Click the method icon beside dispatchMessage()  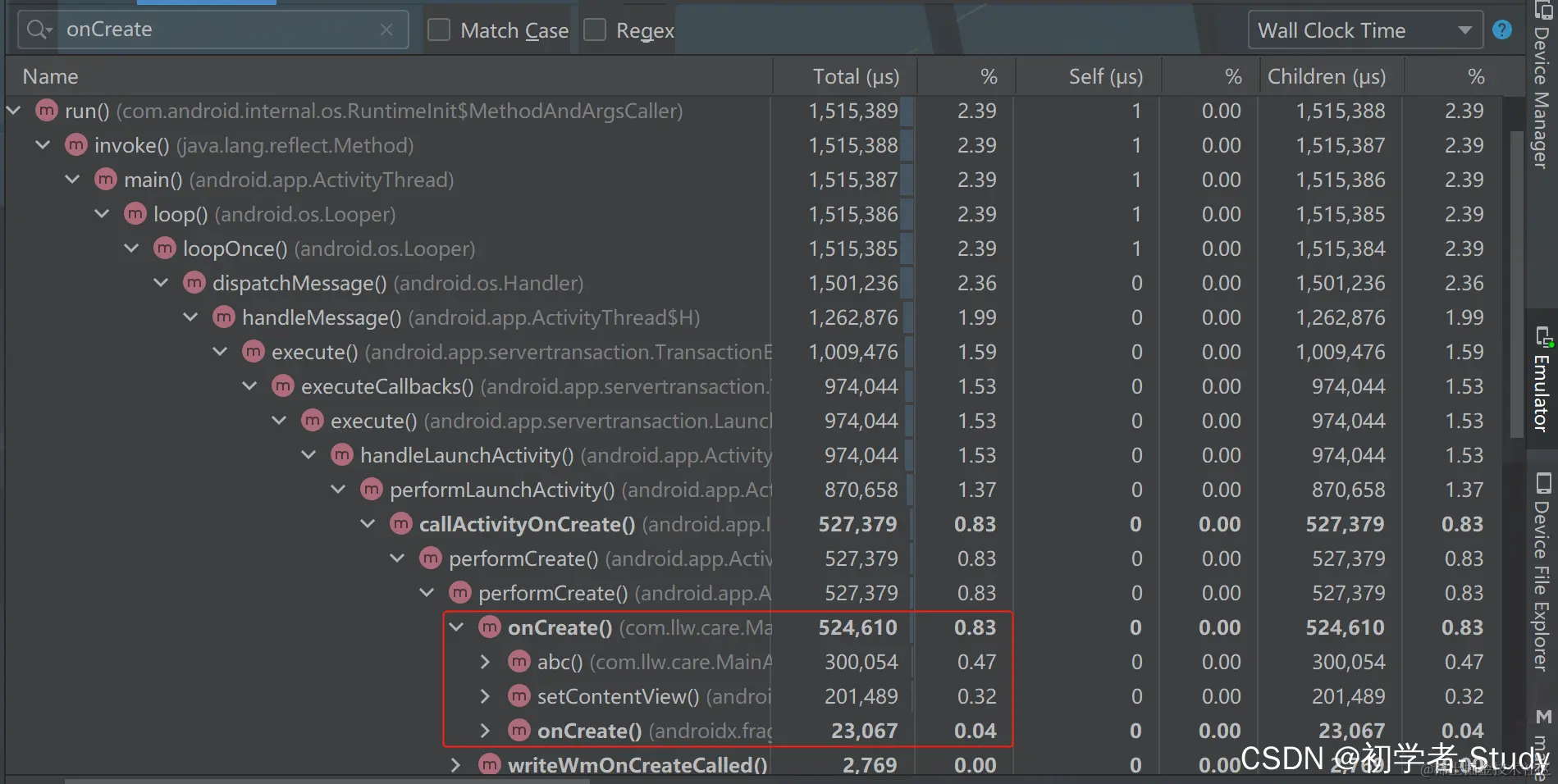[194, 282]
